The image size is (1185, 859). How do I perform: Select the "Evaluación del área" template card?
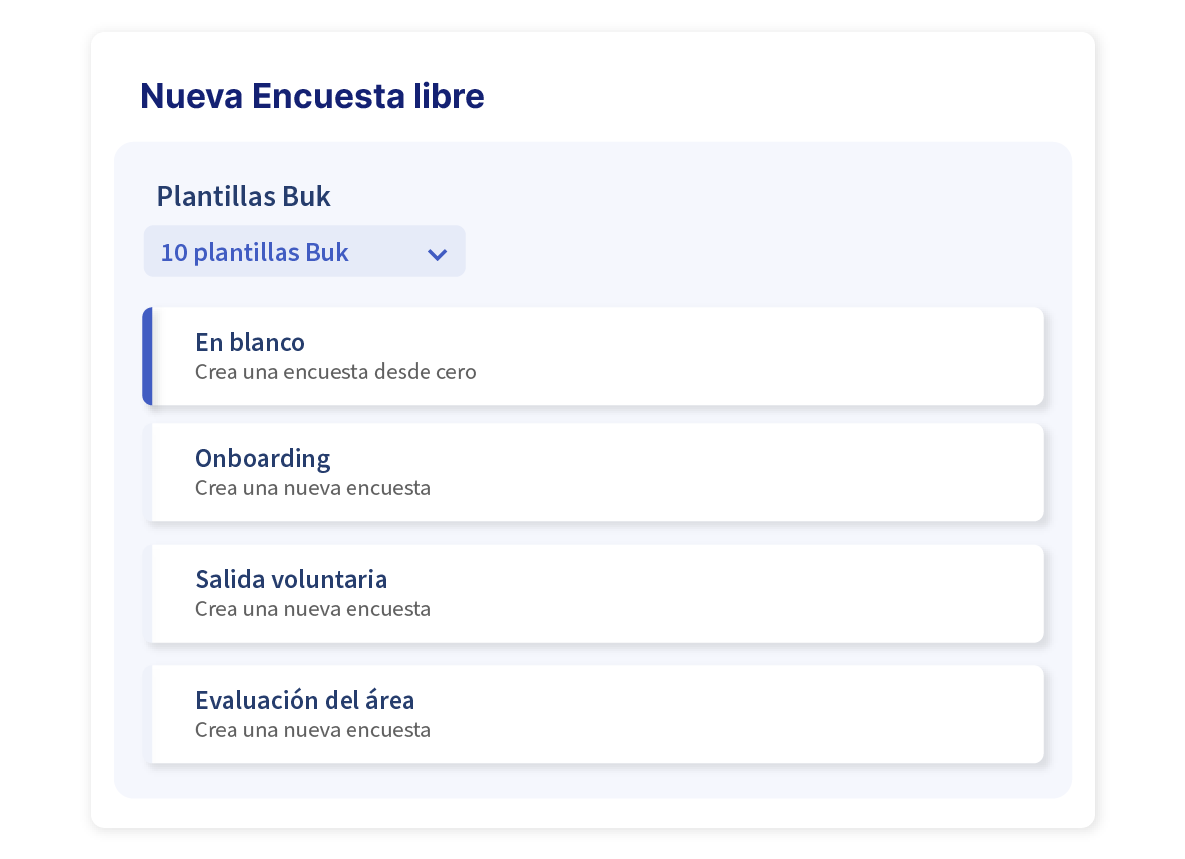(x=597, y=714)
